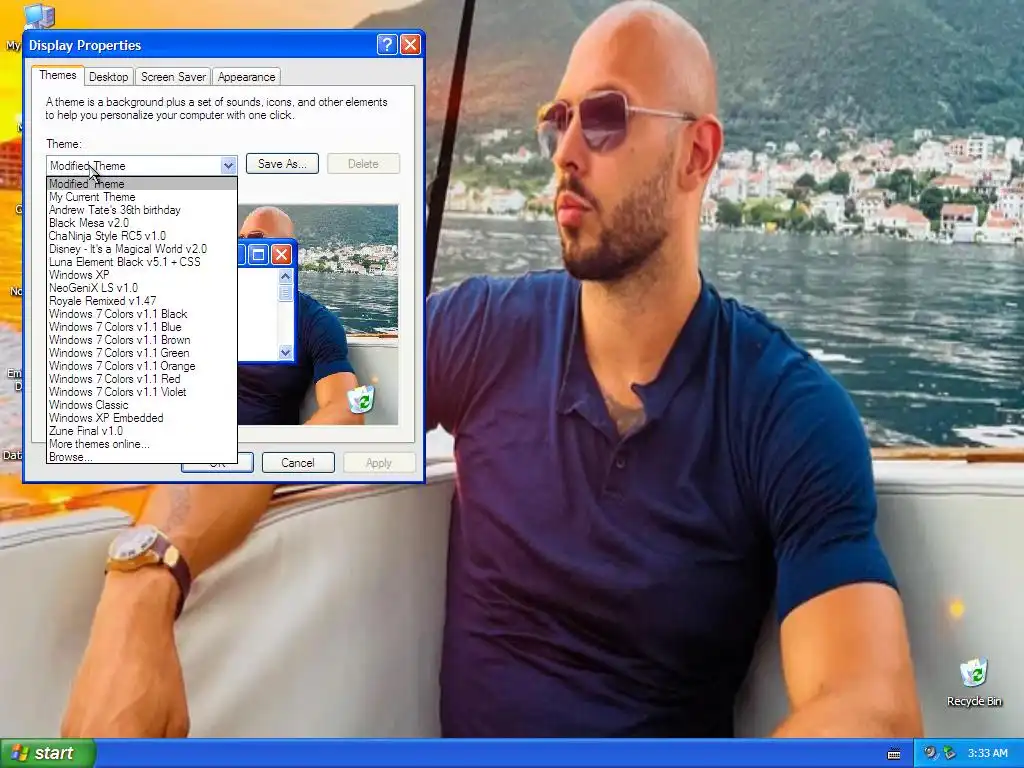This screenshot has width=1024, height=768.
Task: Open the Start menu
Action: coord(48,753)
